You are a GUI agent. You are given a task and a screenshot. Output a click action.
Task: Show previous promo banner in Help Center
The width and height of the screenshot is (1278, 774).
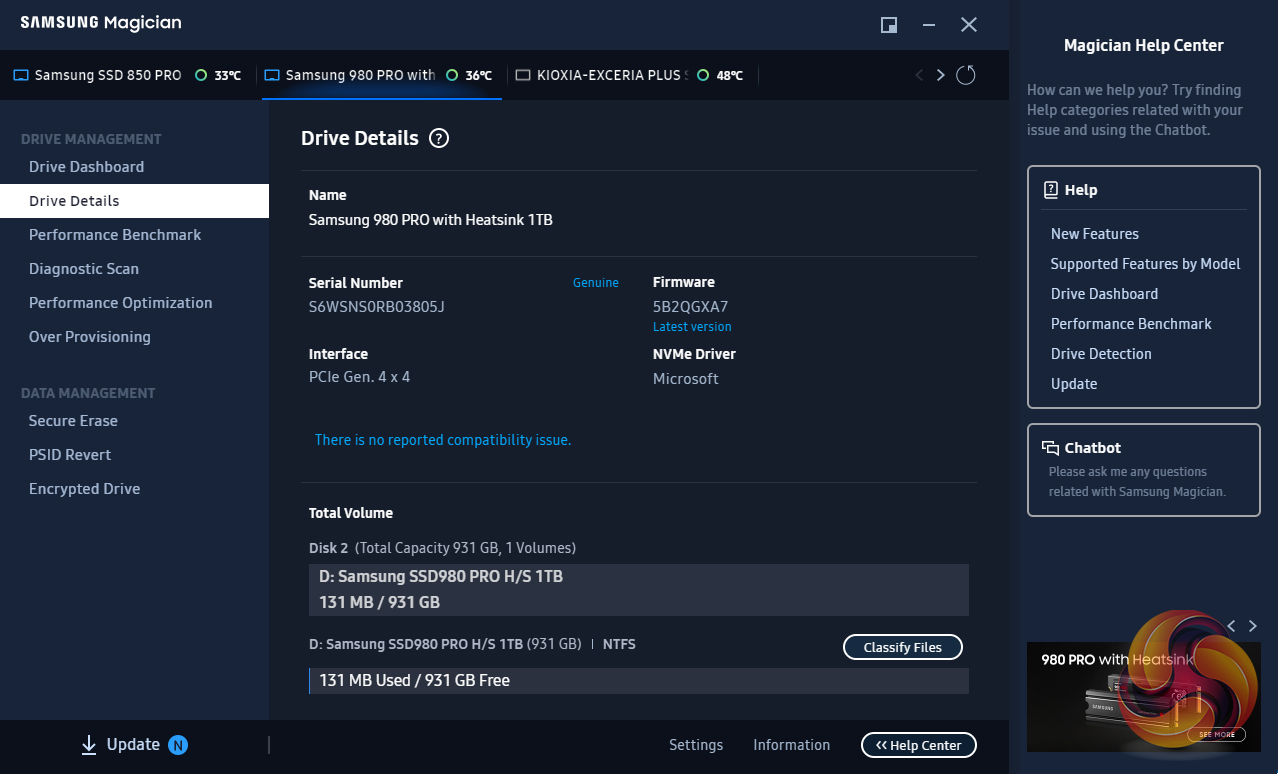coord(1231,626)
